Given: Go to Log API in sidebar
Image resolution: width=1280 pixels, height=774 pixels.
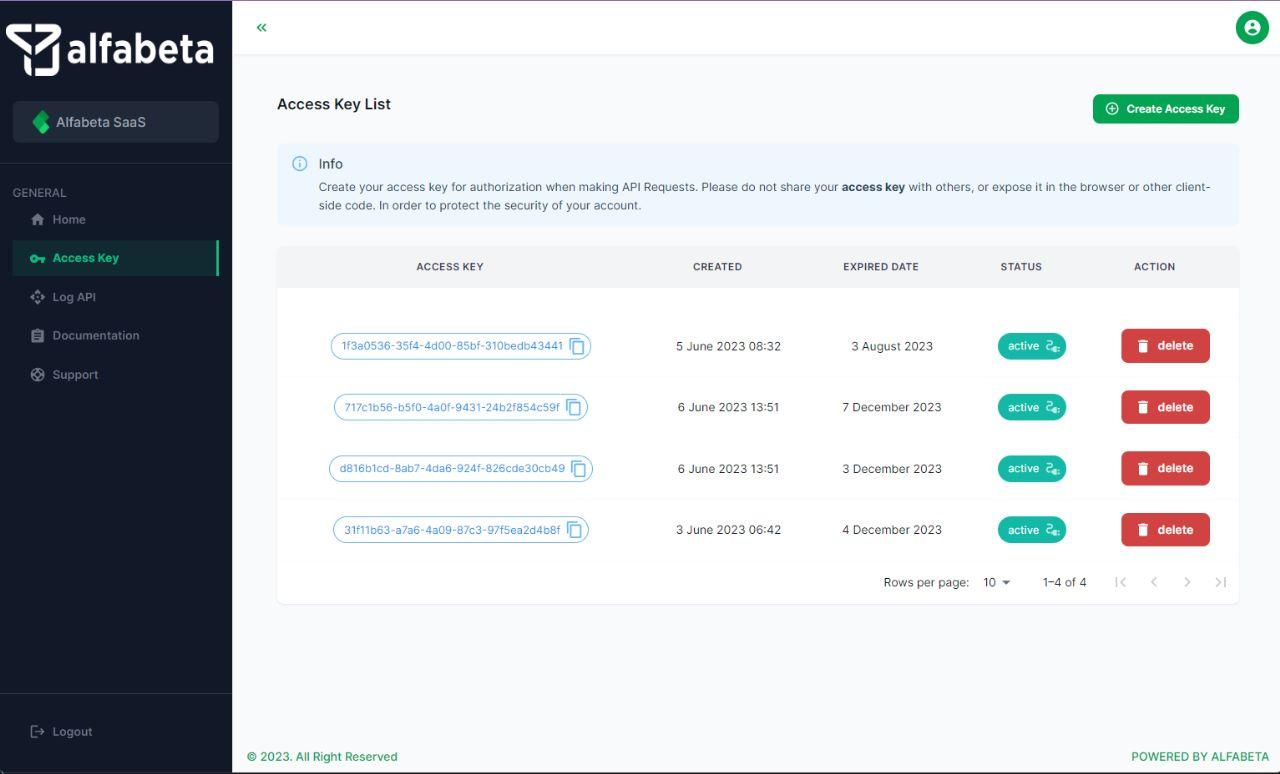Looking at the screenshot, I should coord(73,297).
